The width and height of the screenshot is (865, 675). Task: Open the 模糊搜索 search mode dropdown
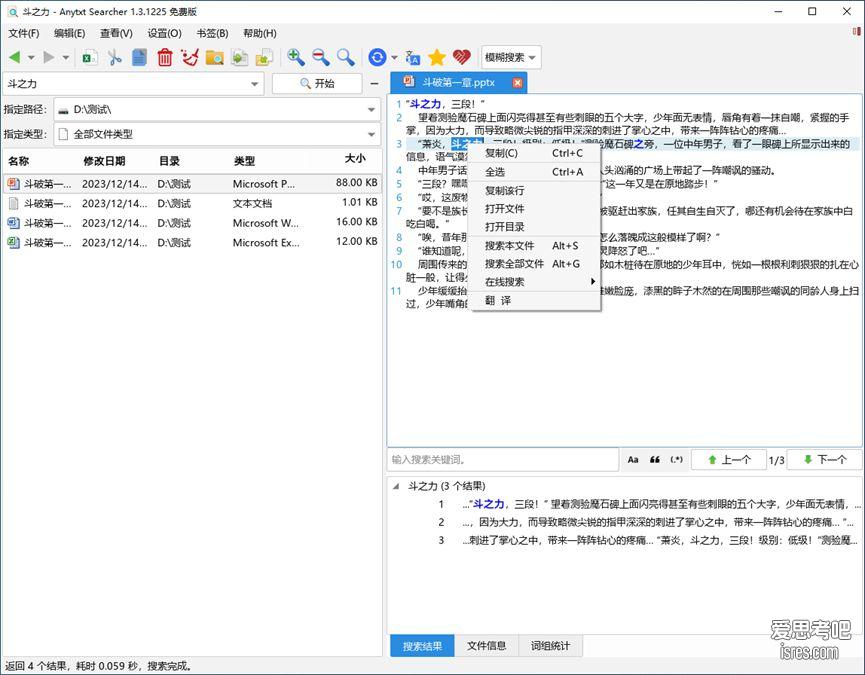(511, 58)
